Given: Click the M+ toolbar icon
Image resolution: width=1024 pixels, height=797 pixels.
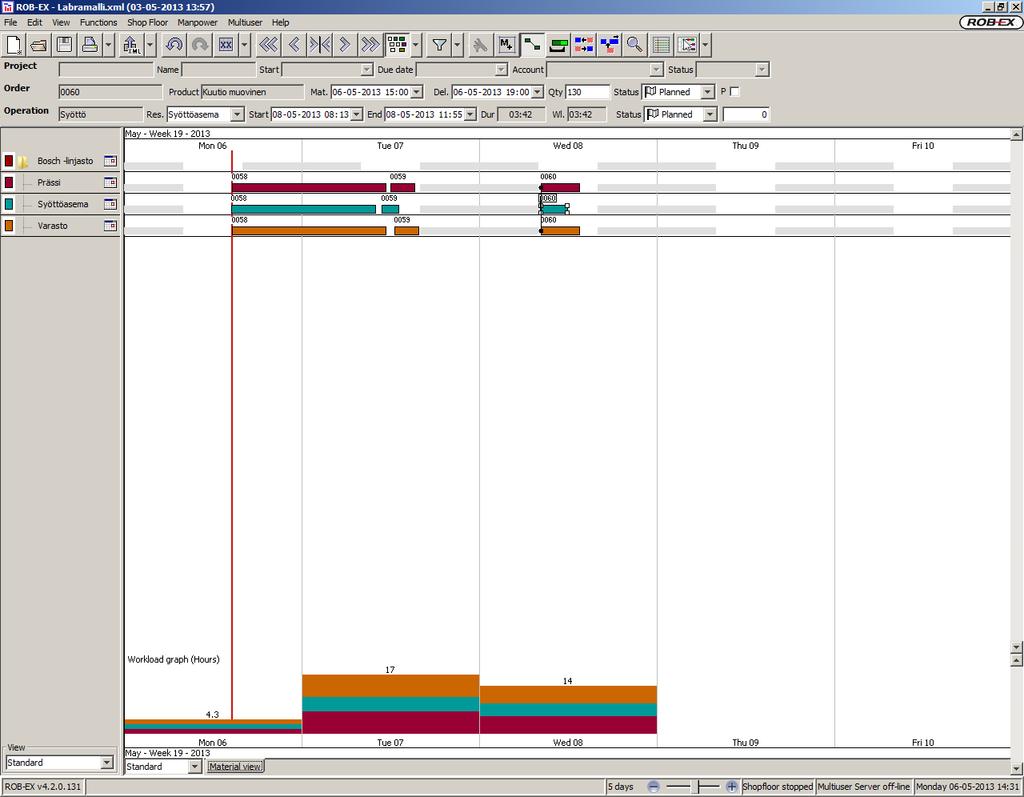Looking at the screenshot, I should pos(506,44).
